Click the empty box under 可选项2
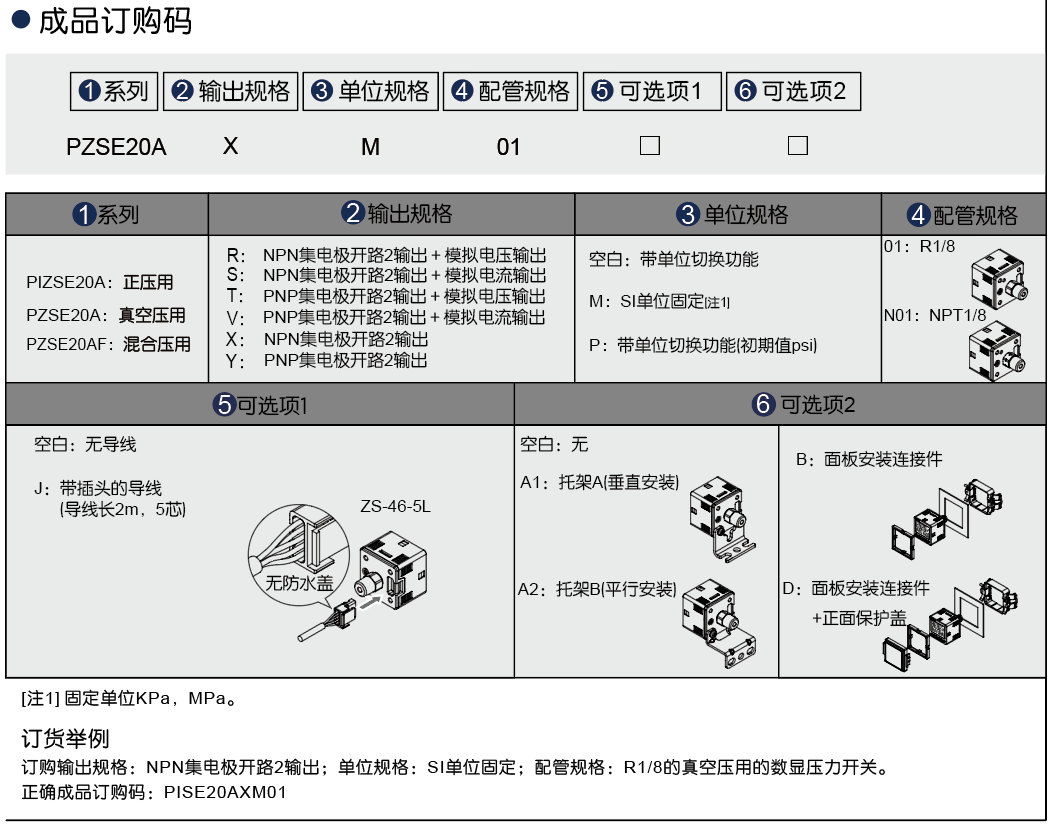Viewport: 1050px width, 824px height. (x=798, y=145)
